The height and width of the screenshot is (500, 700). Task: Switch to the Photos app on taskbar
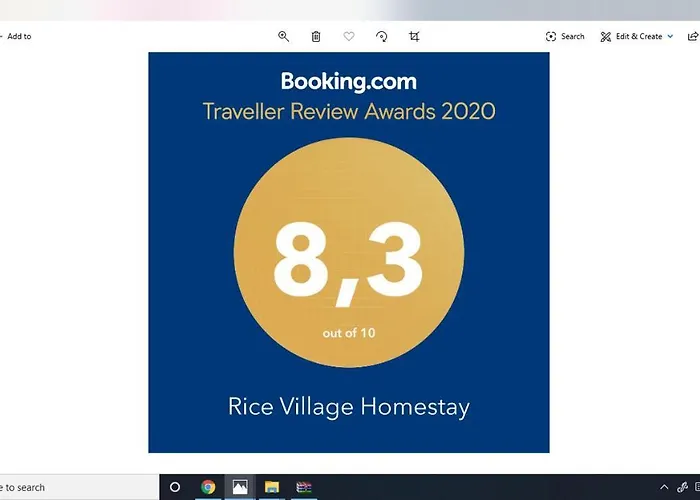coord(240,487)
